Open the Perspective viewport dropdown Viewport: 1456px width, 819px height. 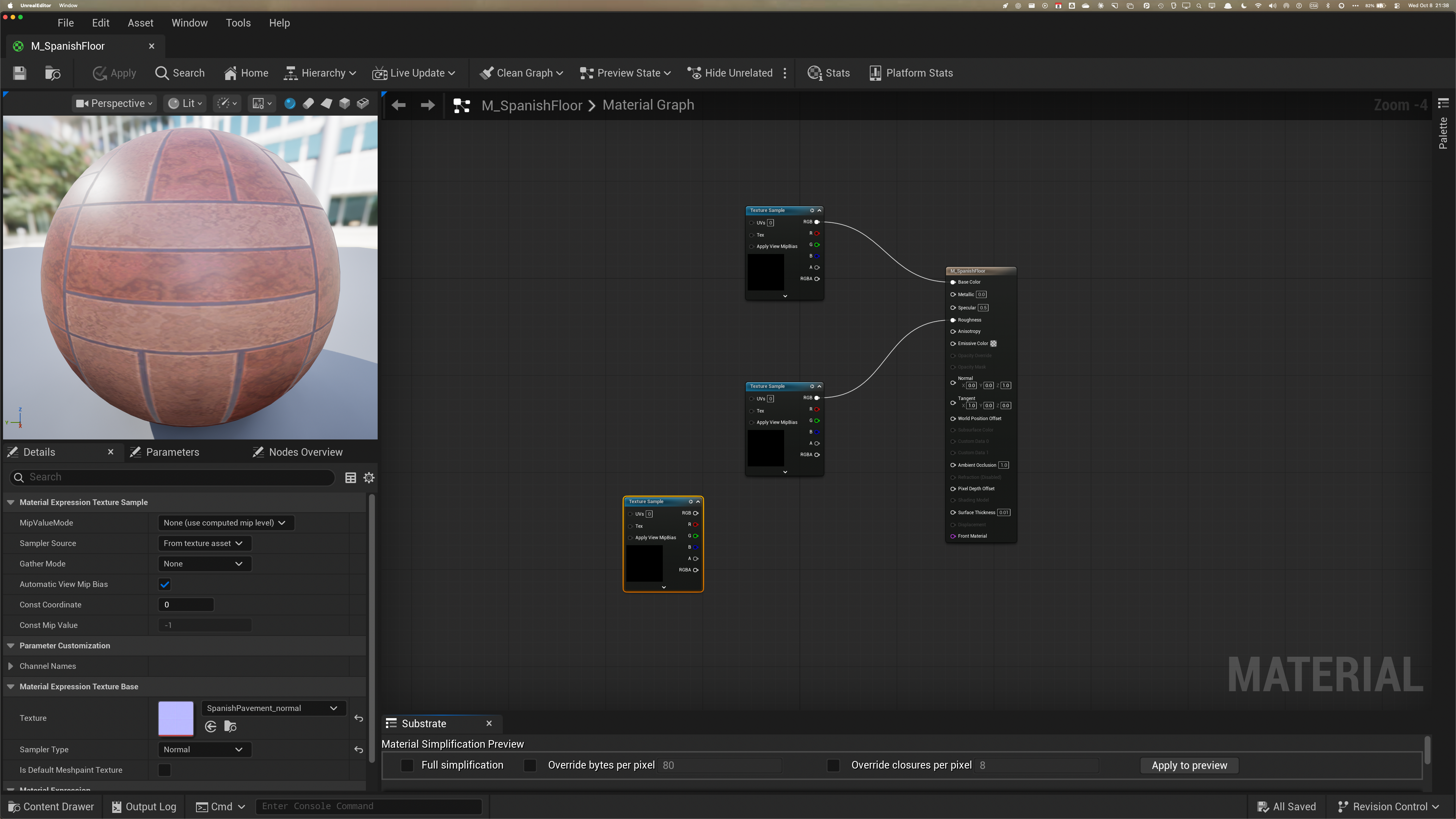[x=115, y=104]
